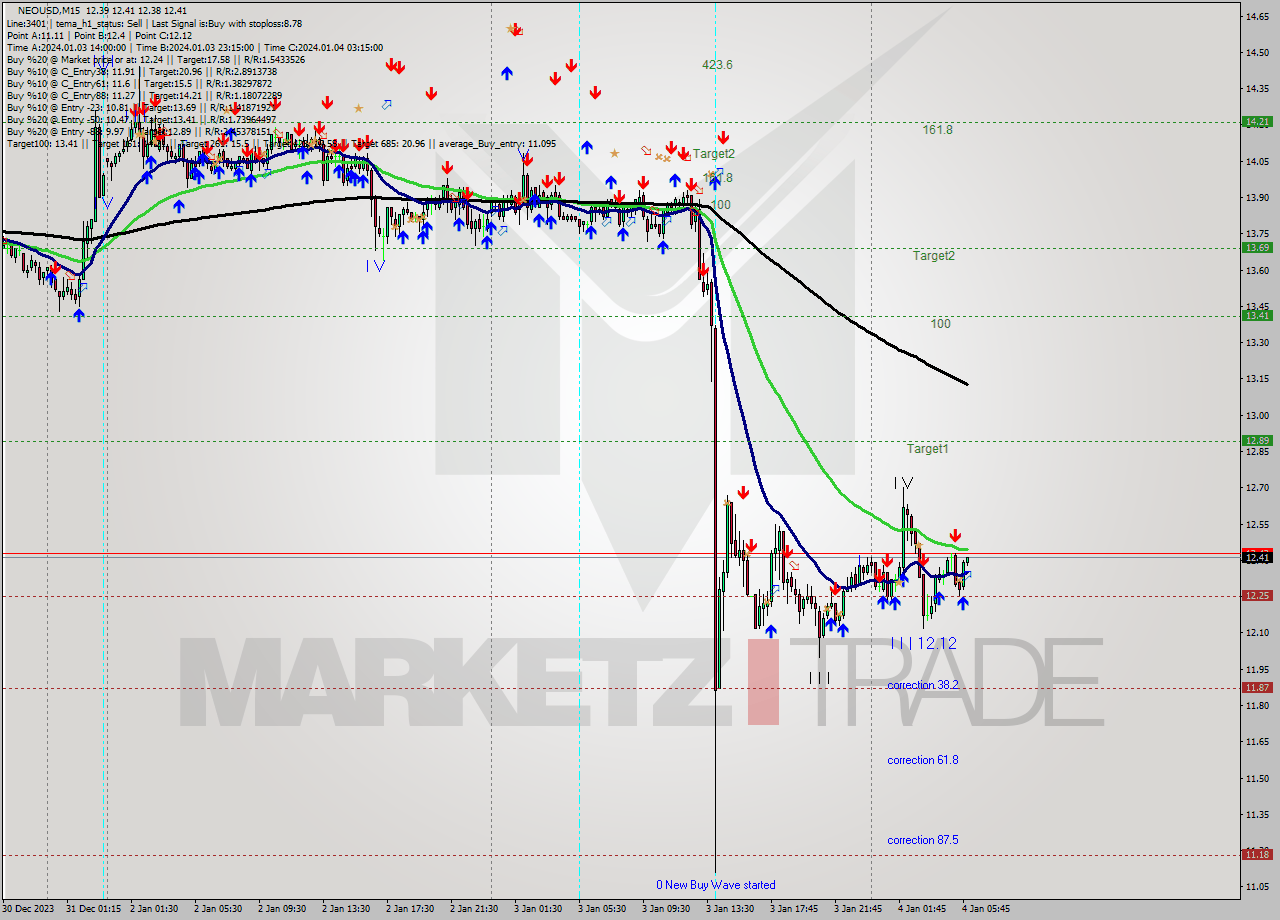Click the green 13.69 price tag

[1256, 248]
